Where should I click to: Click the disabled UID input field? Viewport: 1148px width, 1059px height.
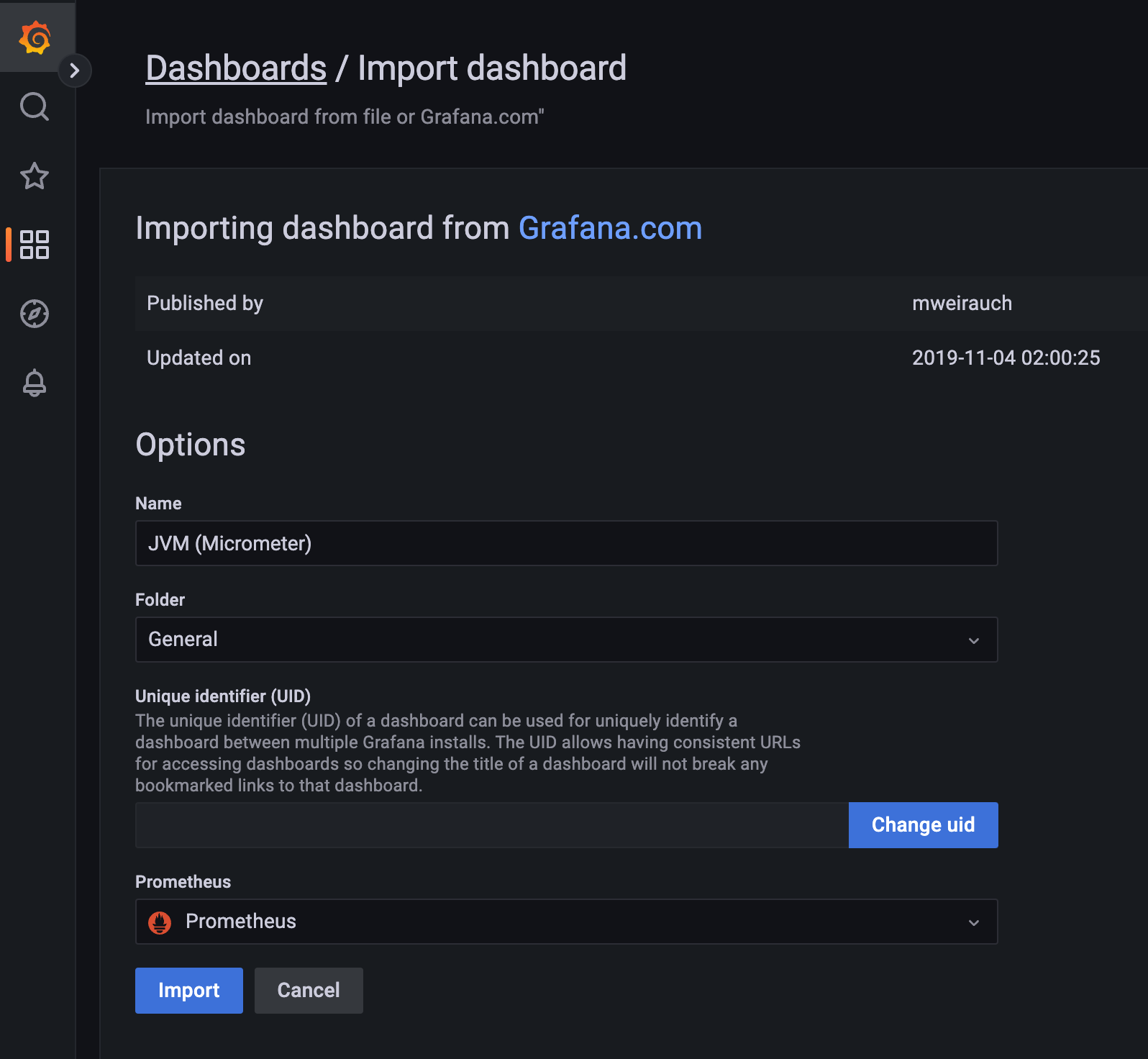click(x=492, y=825)
